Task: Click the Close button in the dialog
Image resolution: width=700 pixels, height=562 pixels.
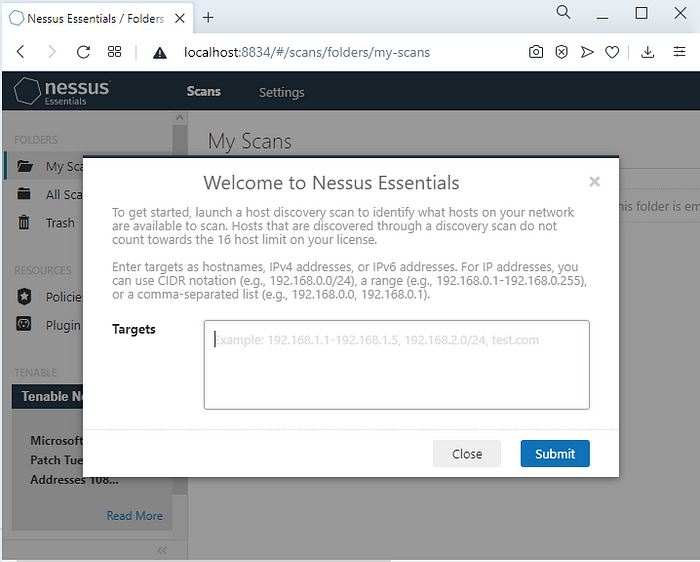Action: tap(467, 454)
